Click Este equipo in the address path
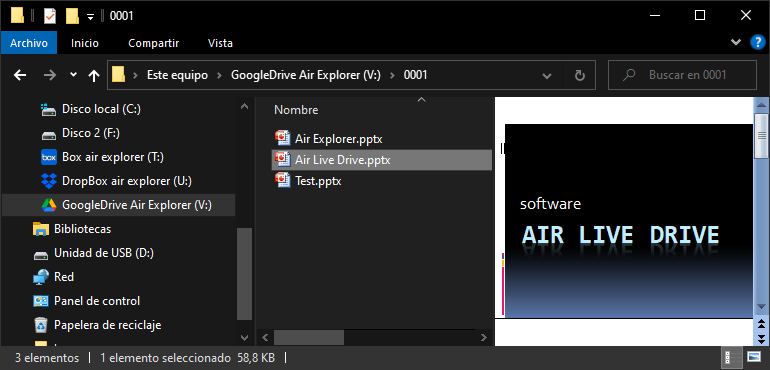The image size is (770, 370). (x=177, y=75)
